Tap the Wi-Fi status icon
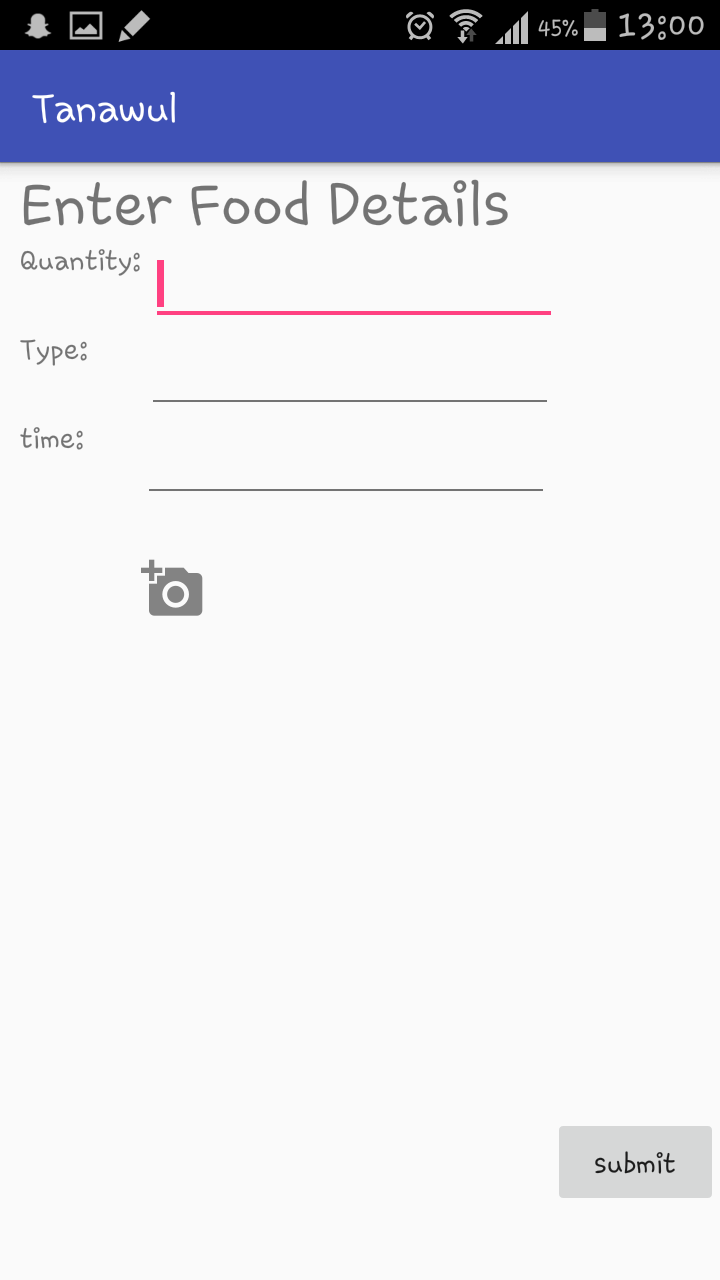Viewport: 720px width, 1280px height. [x=466, y=26]
